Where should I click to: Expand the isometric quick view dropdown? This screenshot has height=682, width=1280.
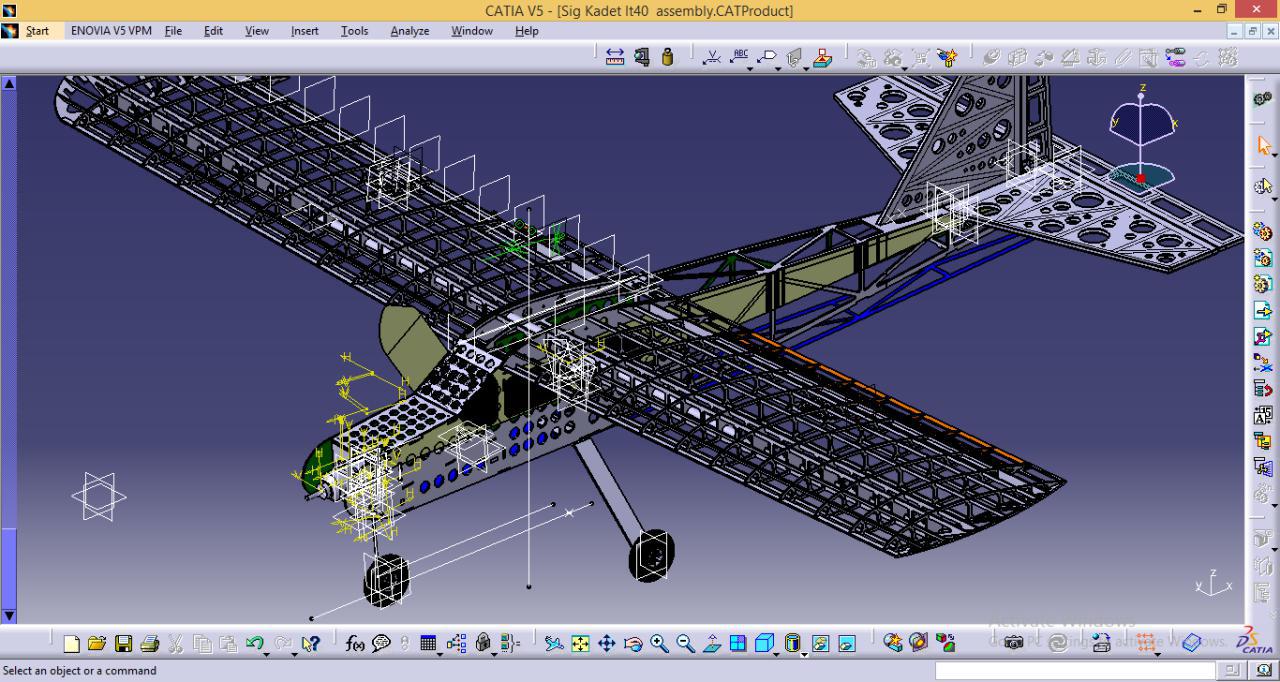click(776, 654)
